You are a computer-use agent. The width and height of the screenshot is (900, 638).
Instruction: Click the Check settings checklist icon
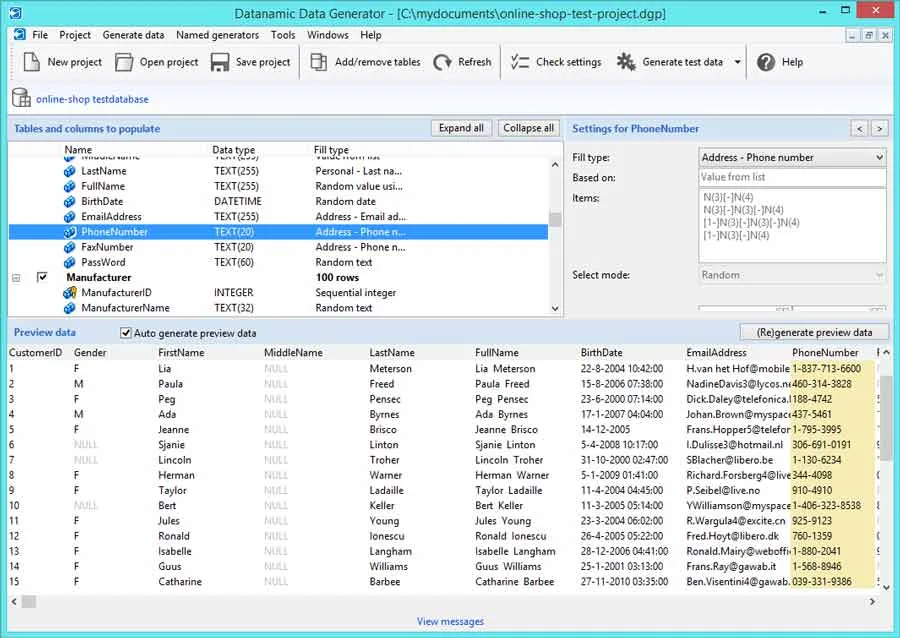[x=519, y=62]
